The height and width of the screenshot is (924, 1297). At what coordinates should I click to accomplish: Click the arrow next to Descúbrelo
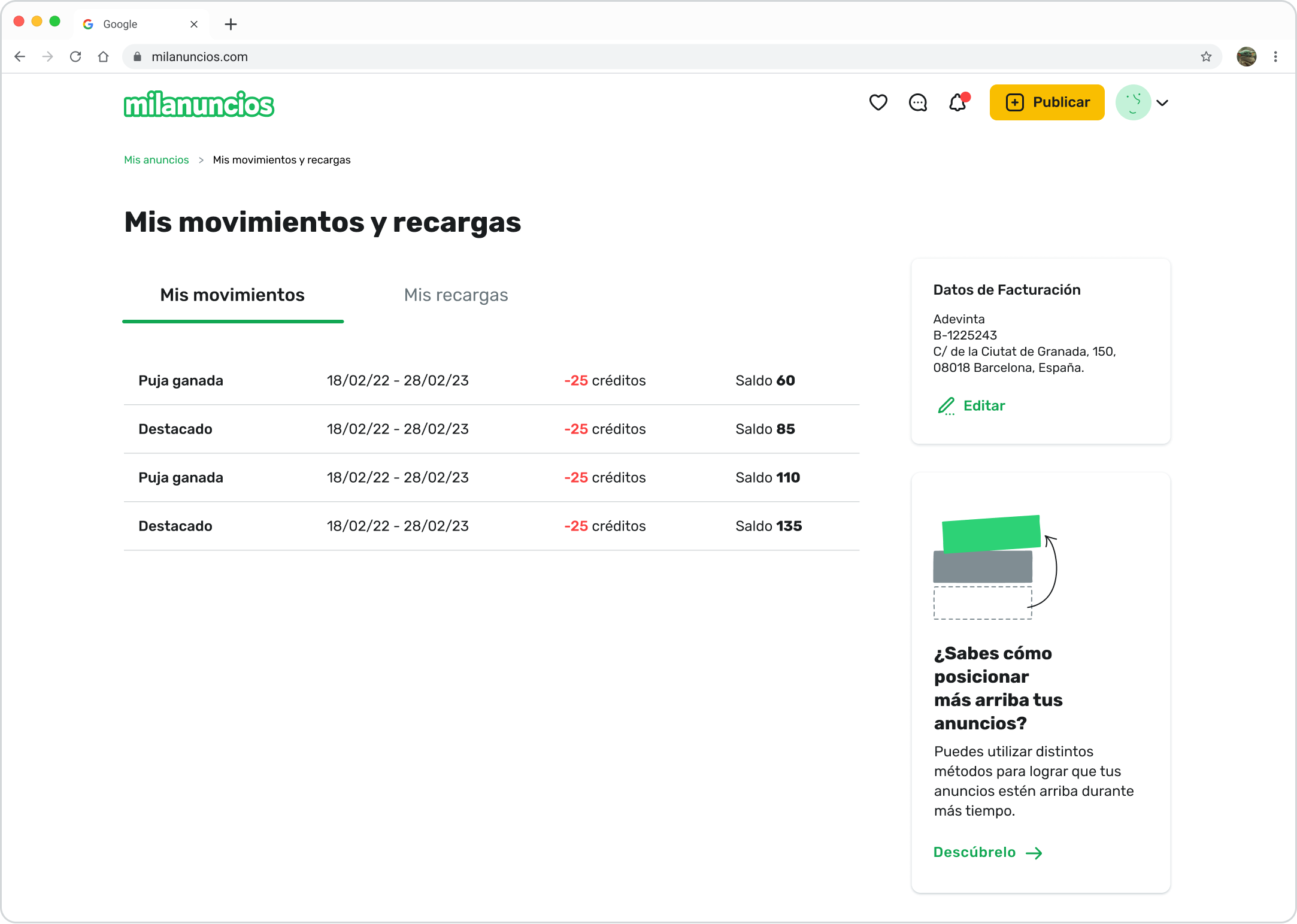point(1034,853)
